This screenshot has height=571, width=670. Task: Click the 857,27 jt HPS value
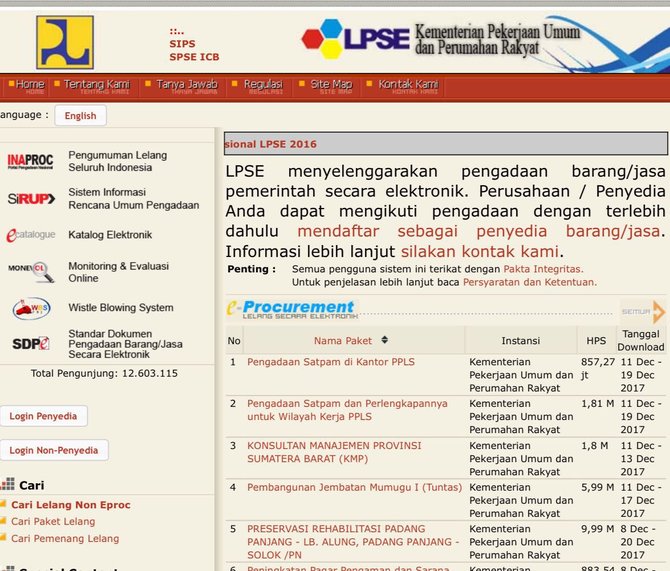598,368
